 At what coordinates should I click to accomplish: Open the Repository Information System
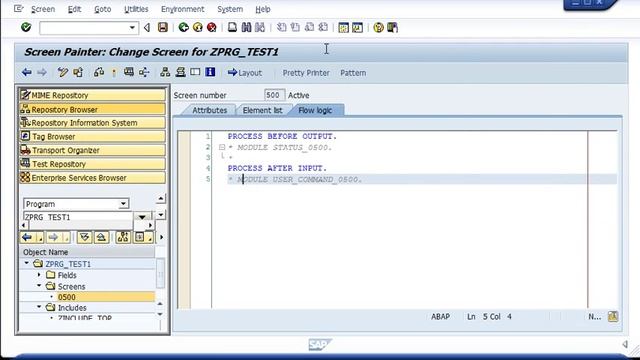click(x=92, y=122)
